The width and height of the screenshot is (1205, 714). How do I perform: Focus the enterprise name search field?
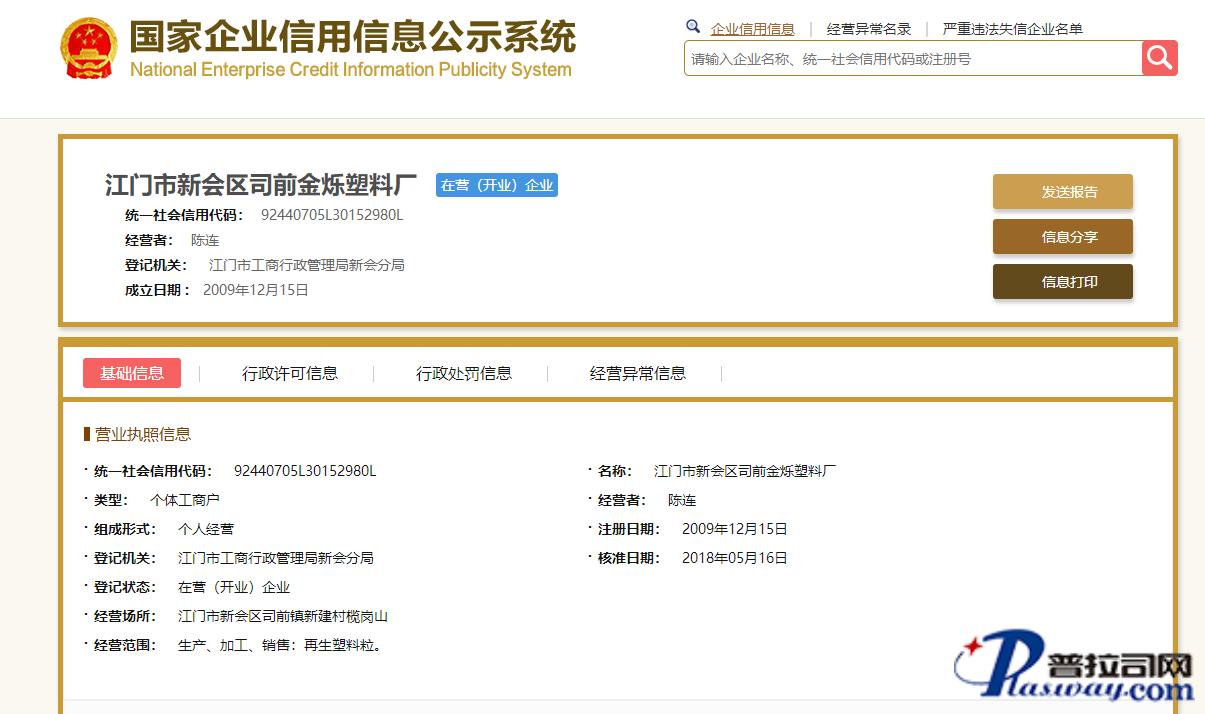tap(912, 59)
